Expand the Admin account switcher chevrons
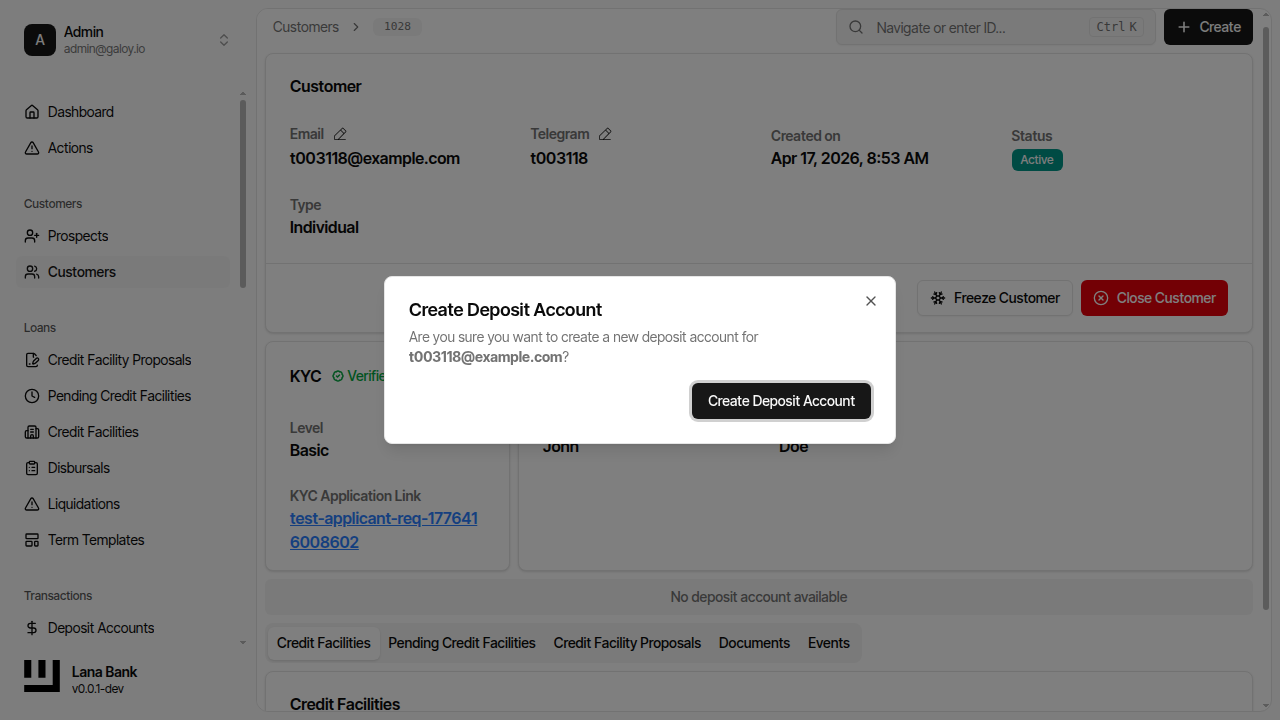1280x720 pixels. point(224,40)
